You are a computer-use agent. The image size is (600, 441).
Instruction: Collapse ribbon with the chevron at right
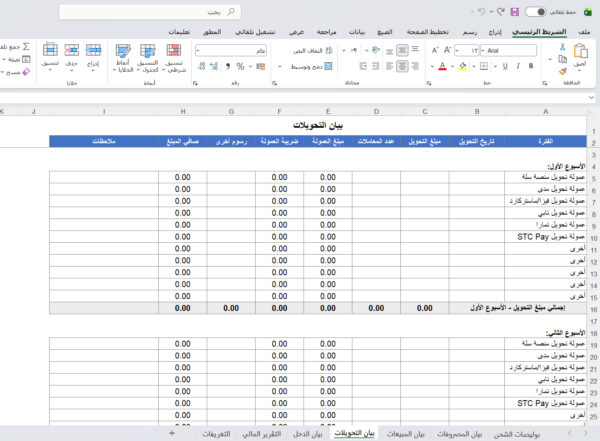592,98
